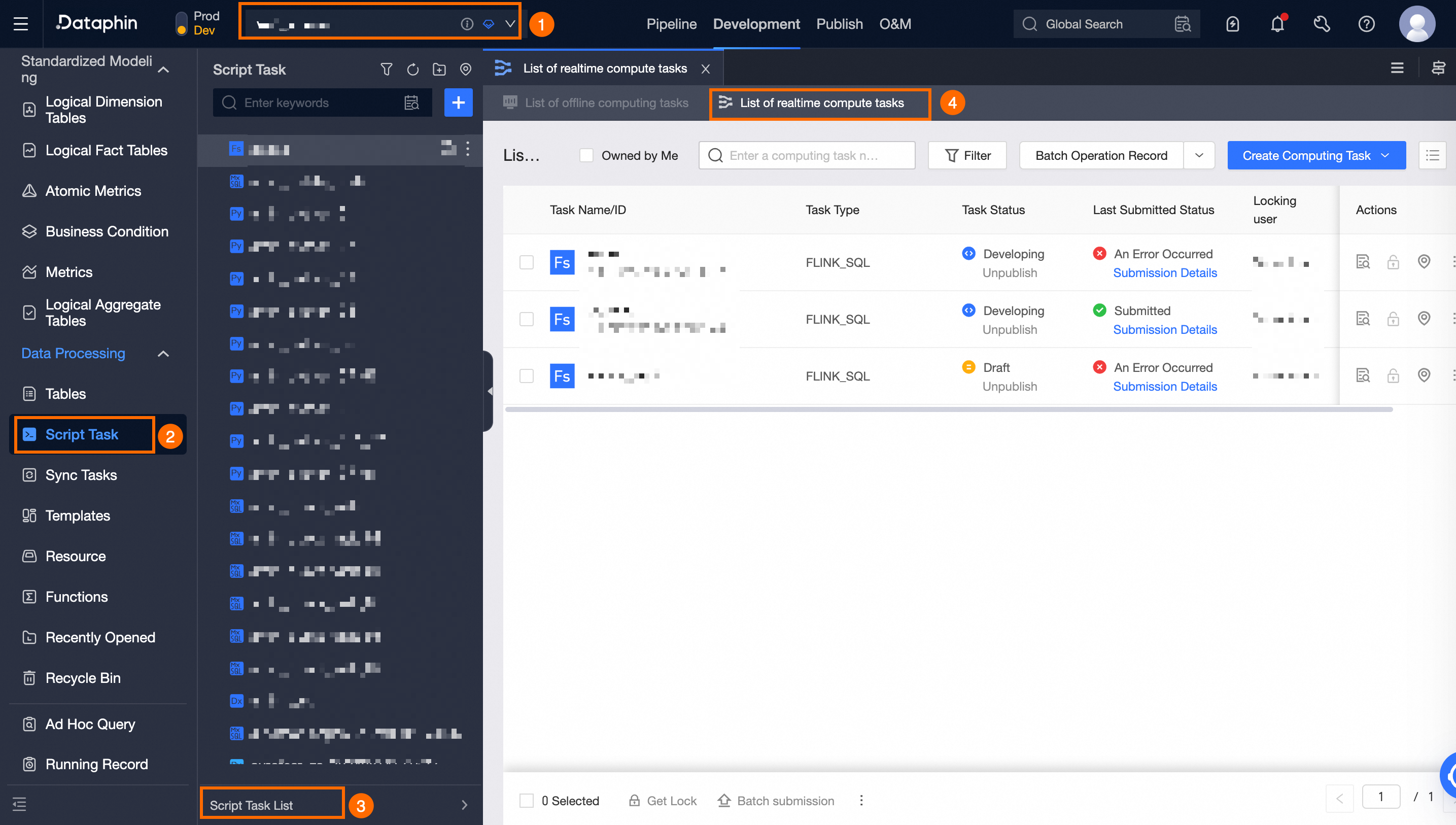The height and width of the screenshot is (825, 1456).
Task: Open the hamburger menu at top left
Action: tap(21, 24)
